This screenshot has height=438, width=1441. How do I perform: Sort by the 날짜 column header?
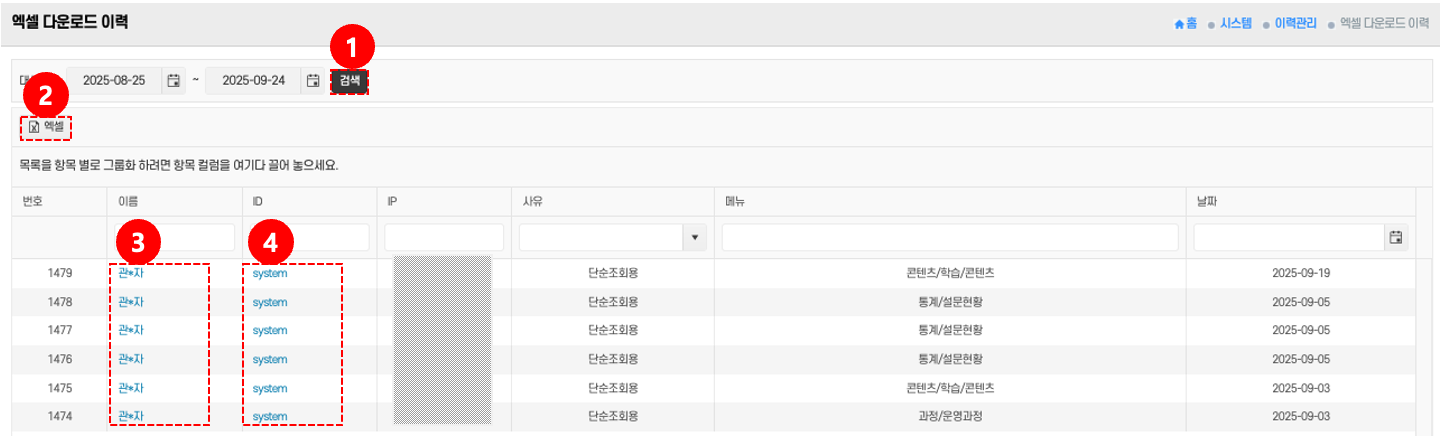tap(1207, 201)
